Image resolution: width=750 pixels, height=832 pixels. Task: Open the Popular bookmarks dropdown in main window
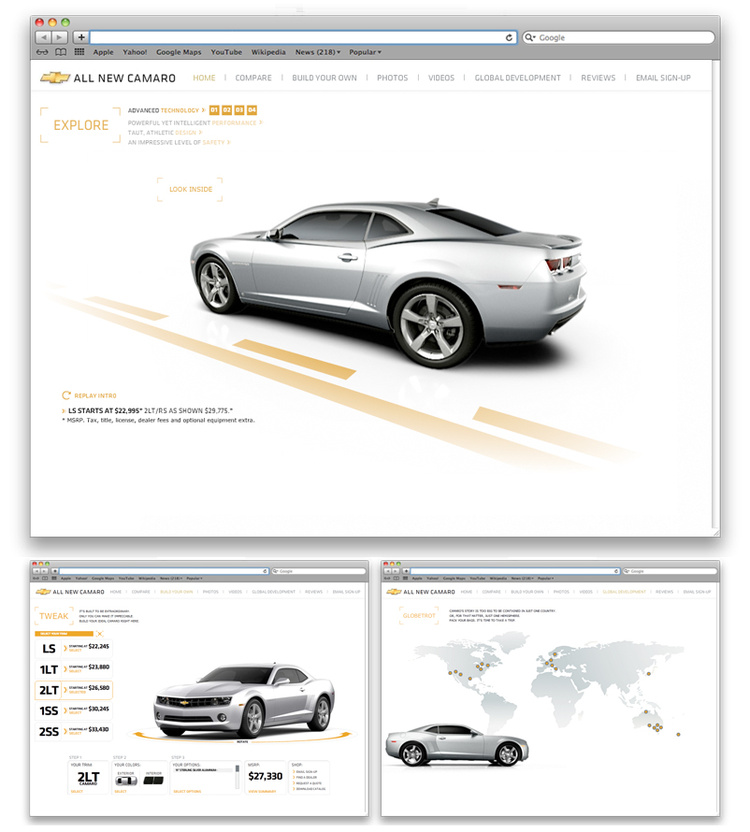[x=365, y=52]
